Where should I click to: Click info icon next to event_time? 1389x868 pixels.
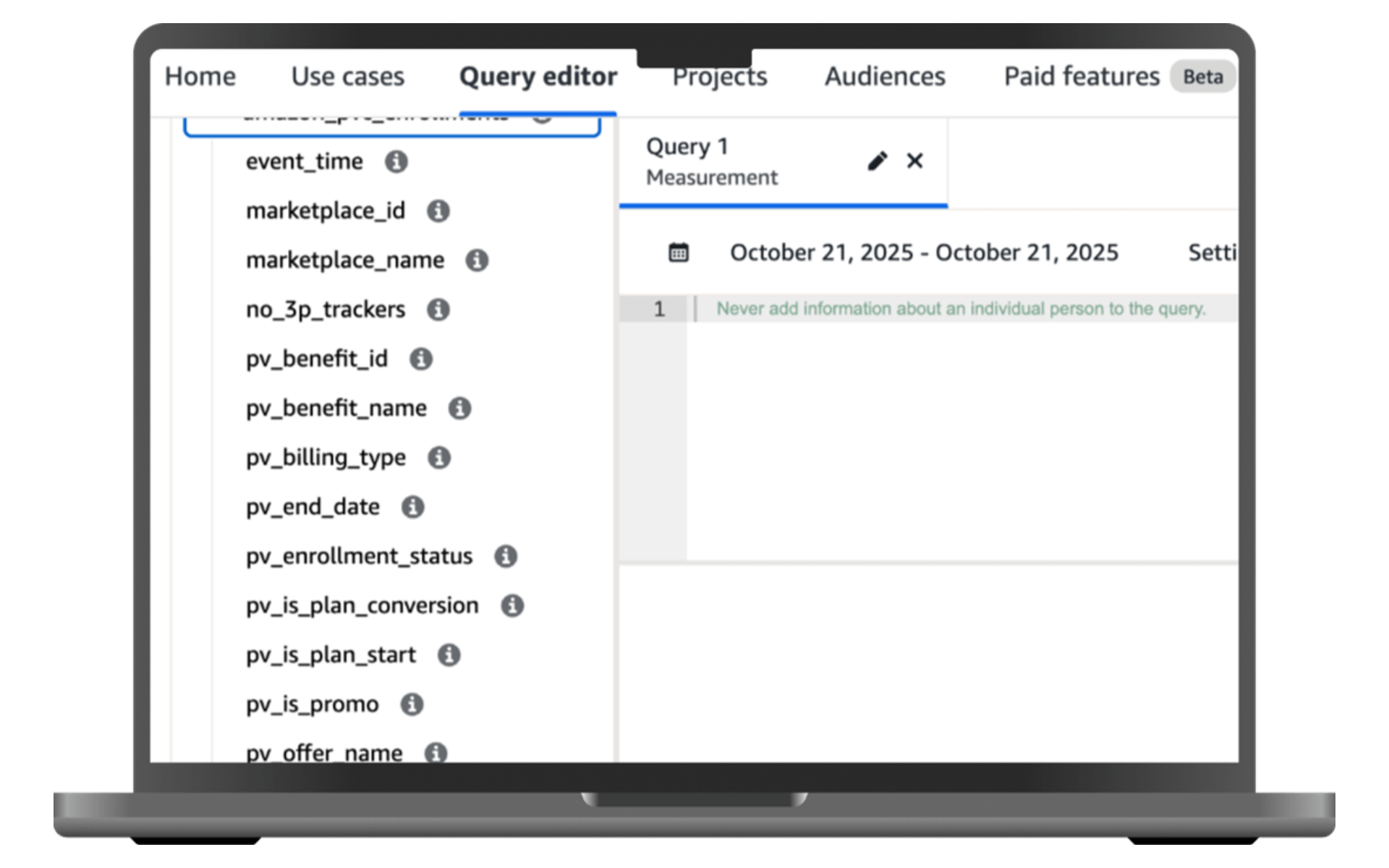(x=396, y=161)
